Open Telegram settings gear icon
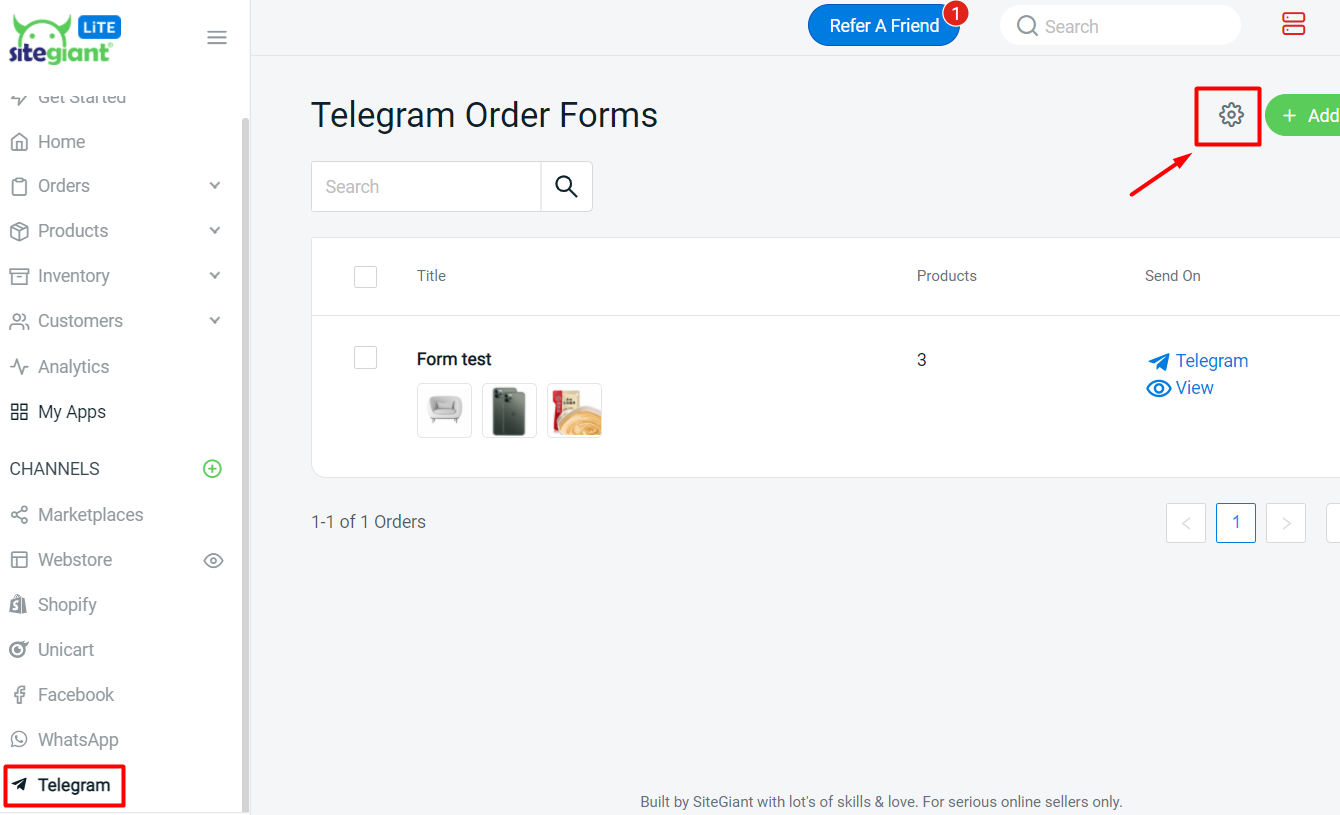This screenshot has height=815, width=1340. 1231,115
